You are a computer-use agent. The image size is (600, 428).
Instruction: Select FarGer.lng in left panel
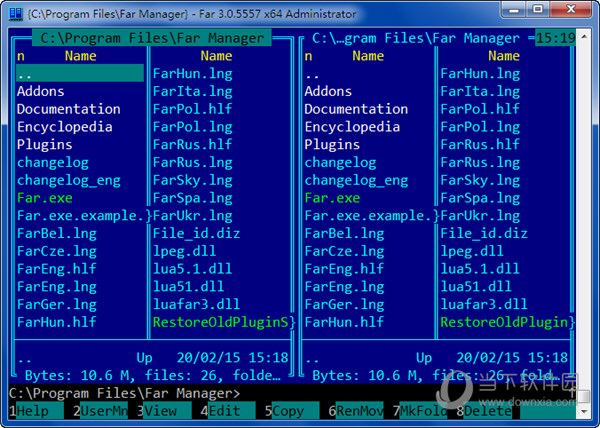tap(57, 304)
